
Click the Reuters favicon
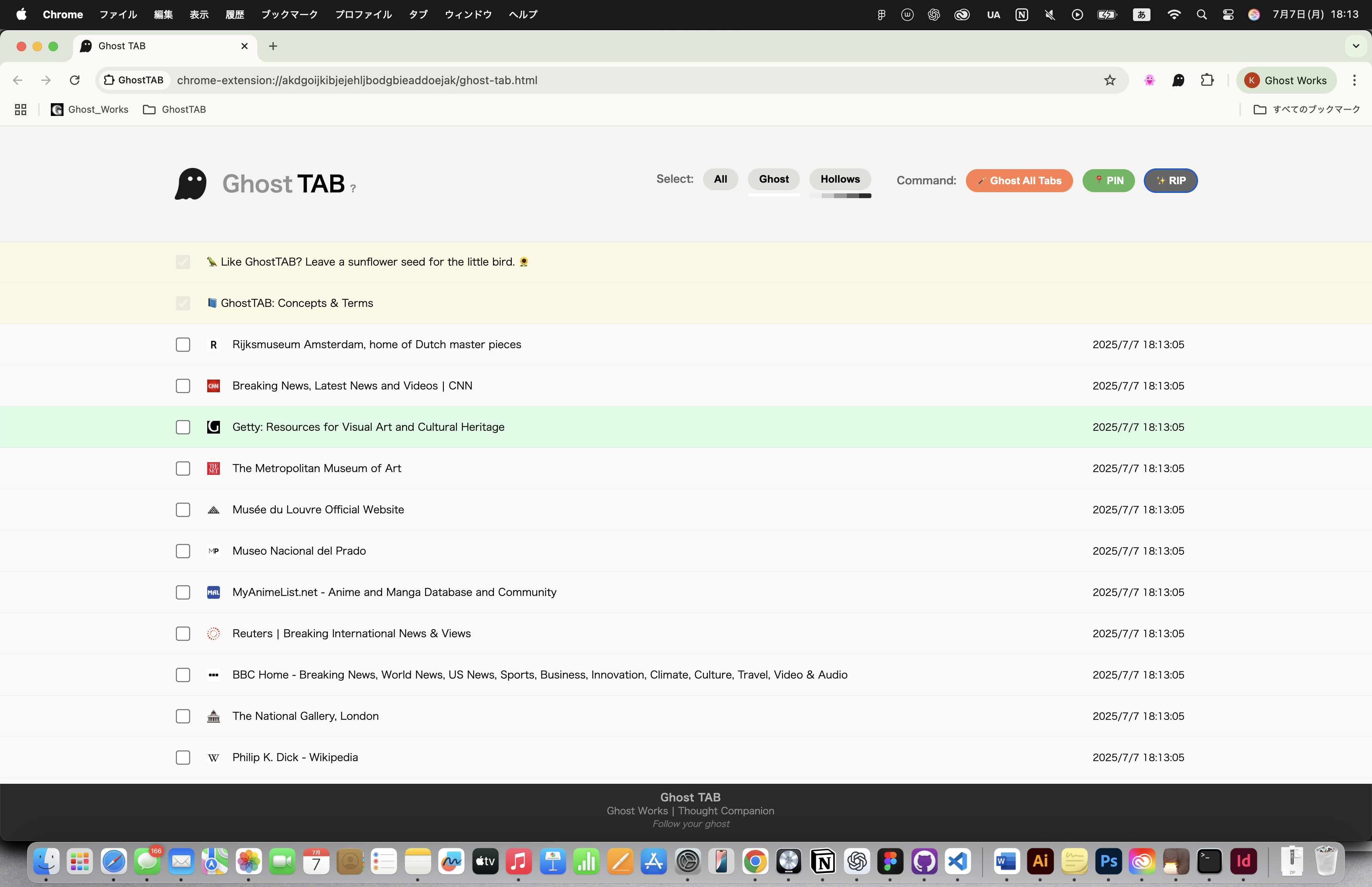coord(214,634)
